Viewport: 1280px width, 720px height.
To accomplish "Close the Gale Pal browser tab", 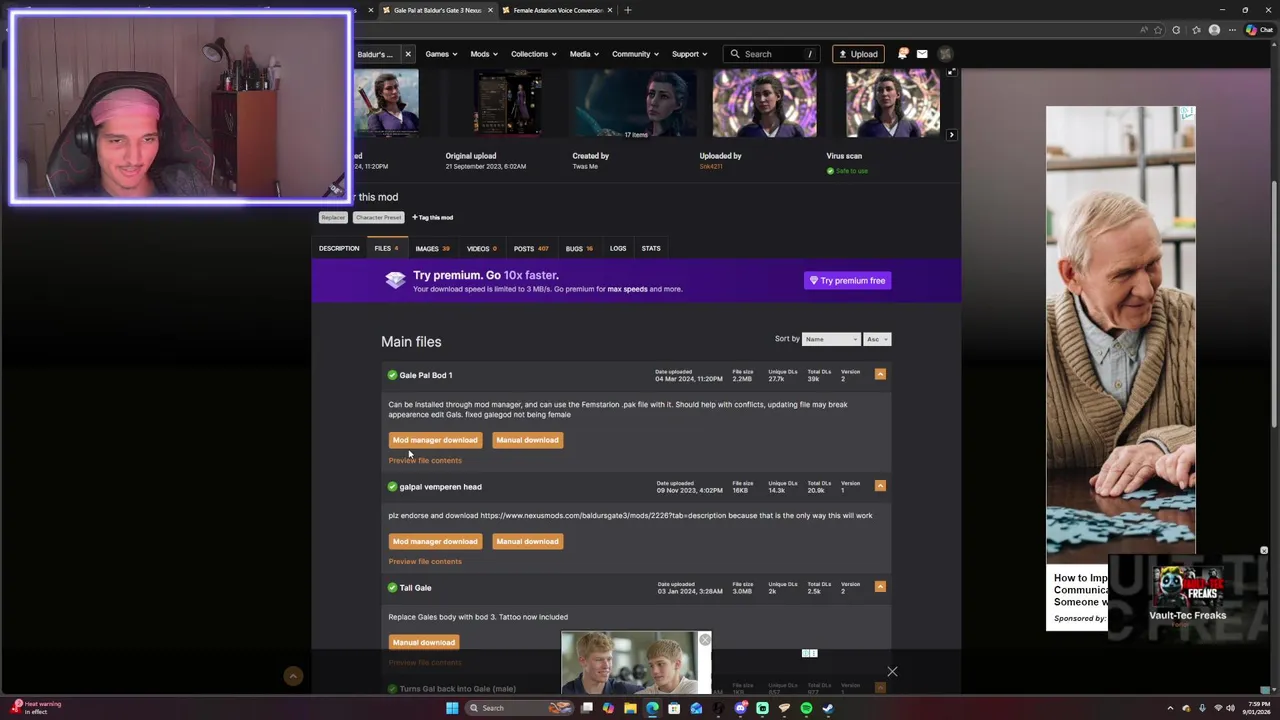I will click(x=490, y=10).
